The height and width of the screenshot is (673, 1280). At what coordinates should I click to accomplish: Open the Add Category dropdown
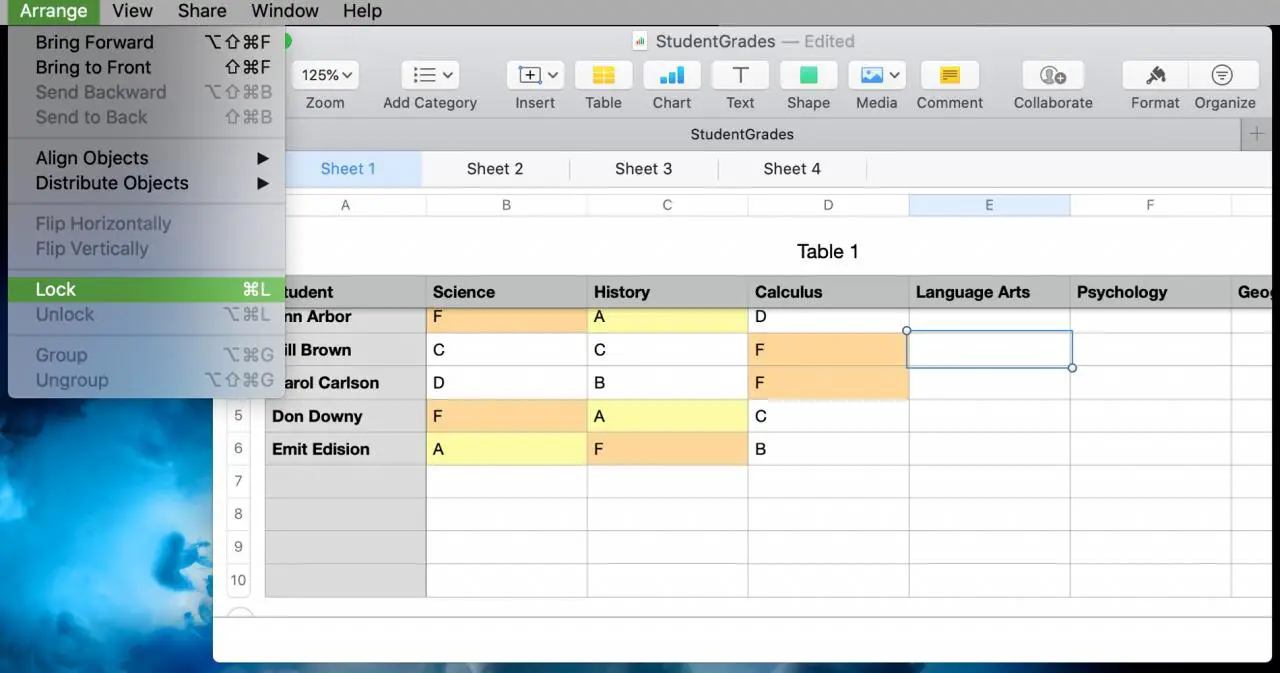click(430, 76)
